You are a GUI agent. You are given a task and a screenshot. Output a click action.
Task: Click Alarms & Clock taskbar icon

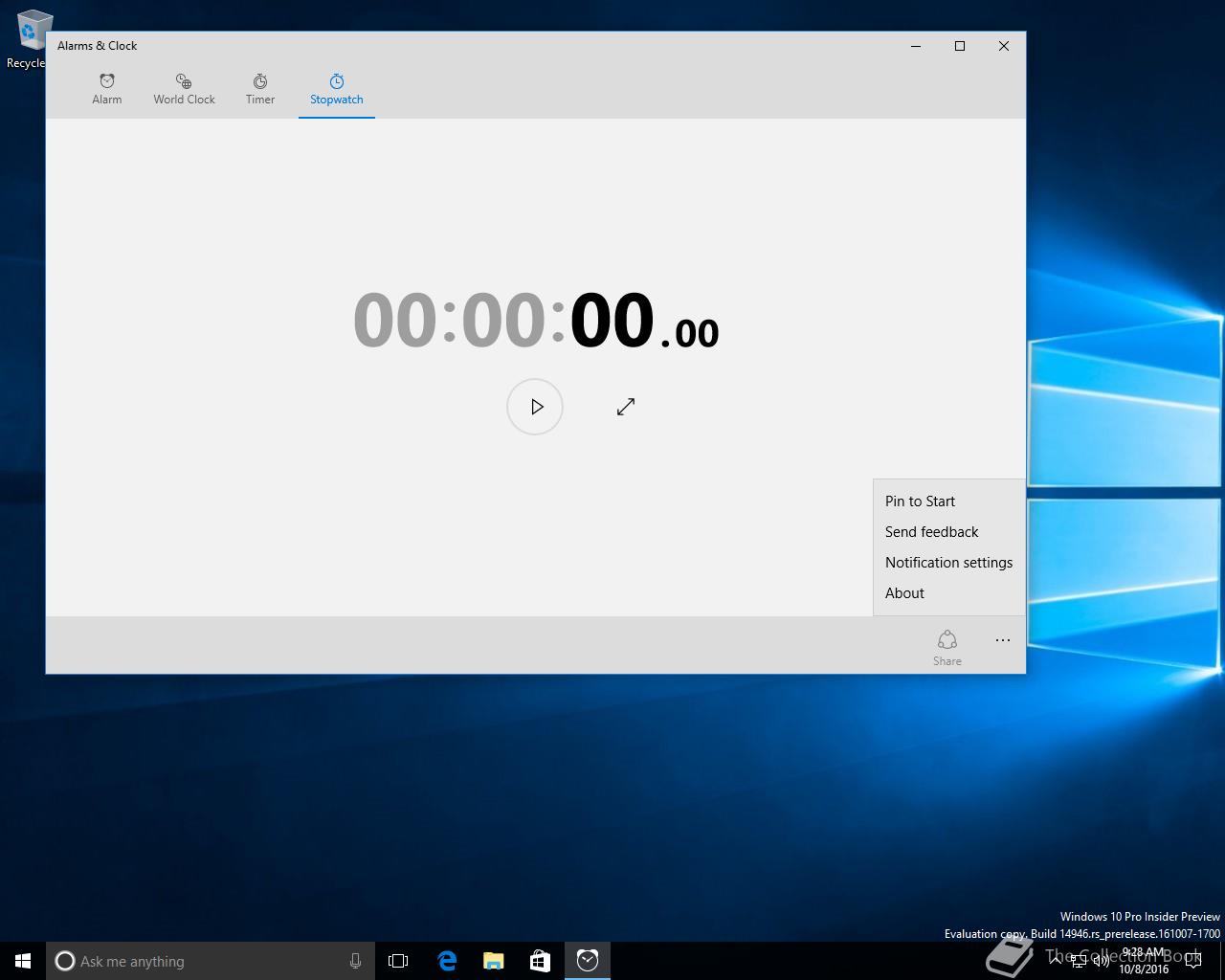point(588,961)
